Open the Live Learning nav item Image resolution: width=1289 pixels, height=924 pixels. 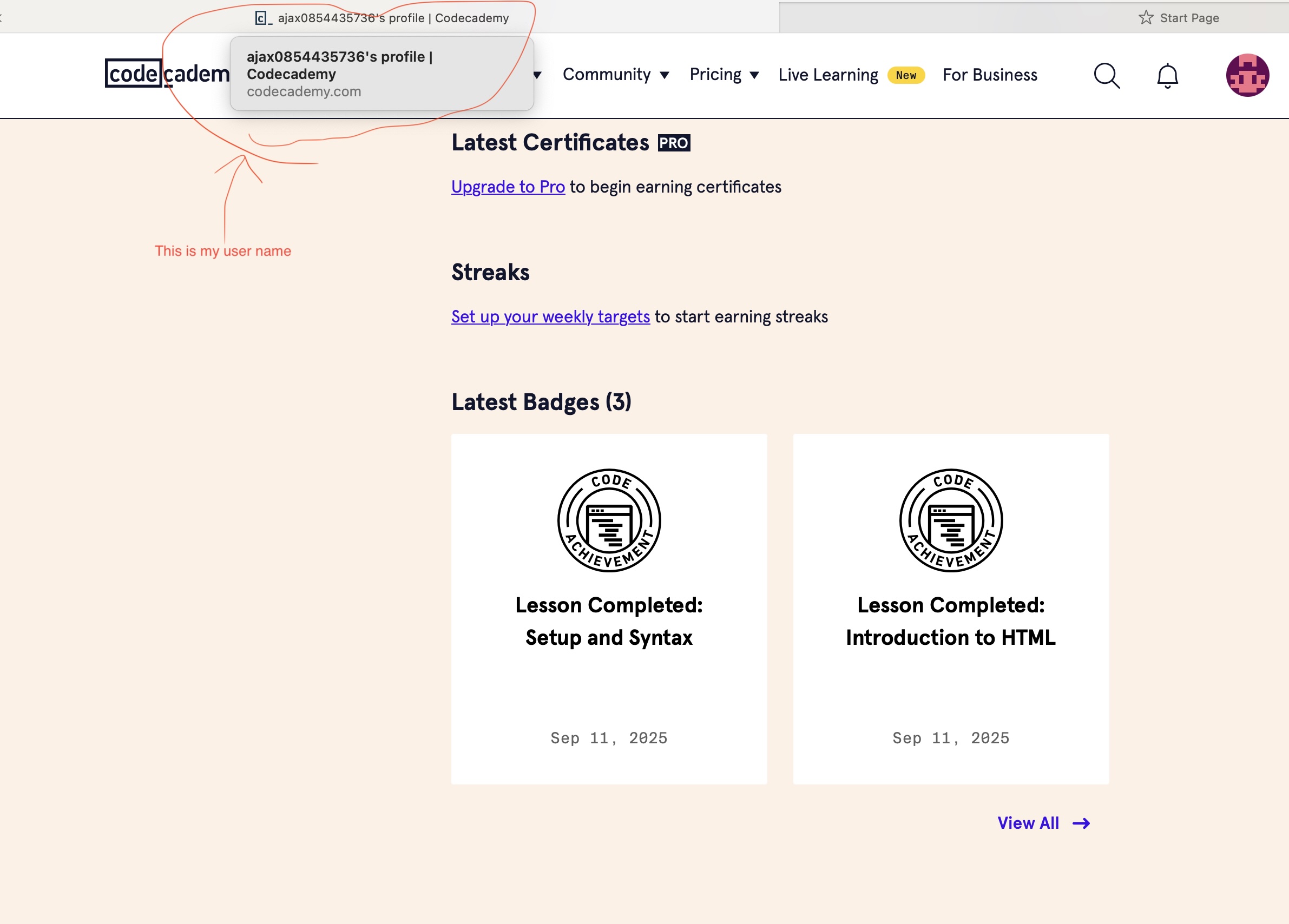(x=828, y=75)
